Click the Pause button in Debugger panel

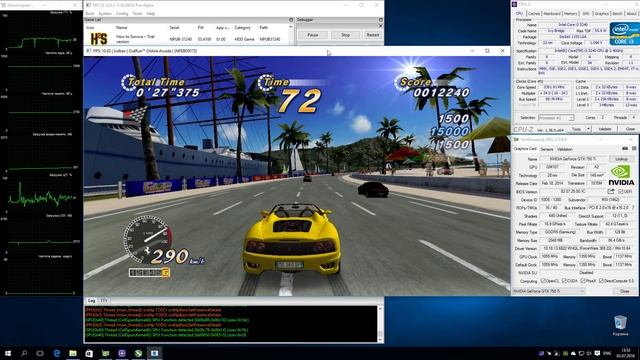pos(313,35)
